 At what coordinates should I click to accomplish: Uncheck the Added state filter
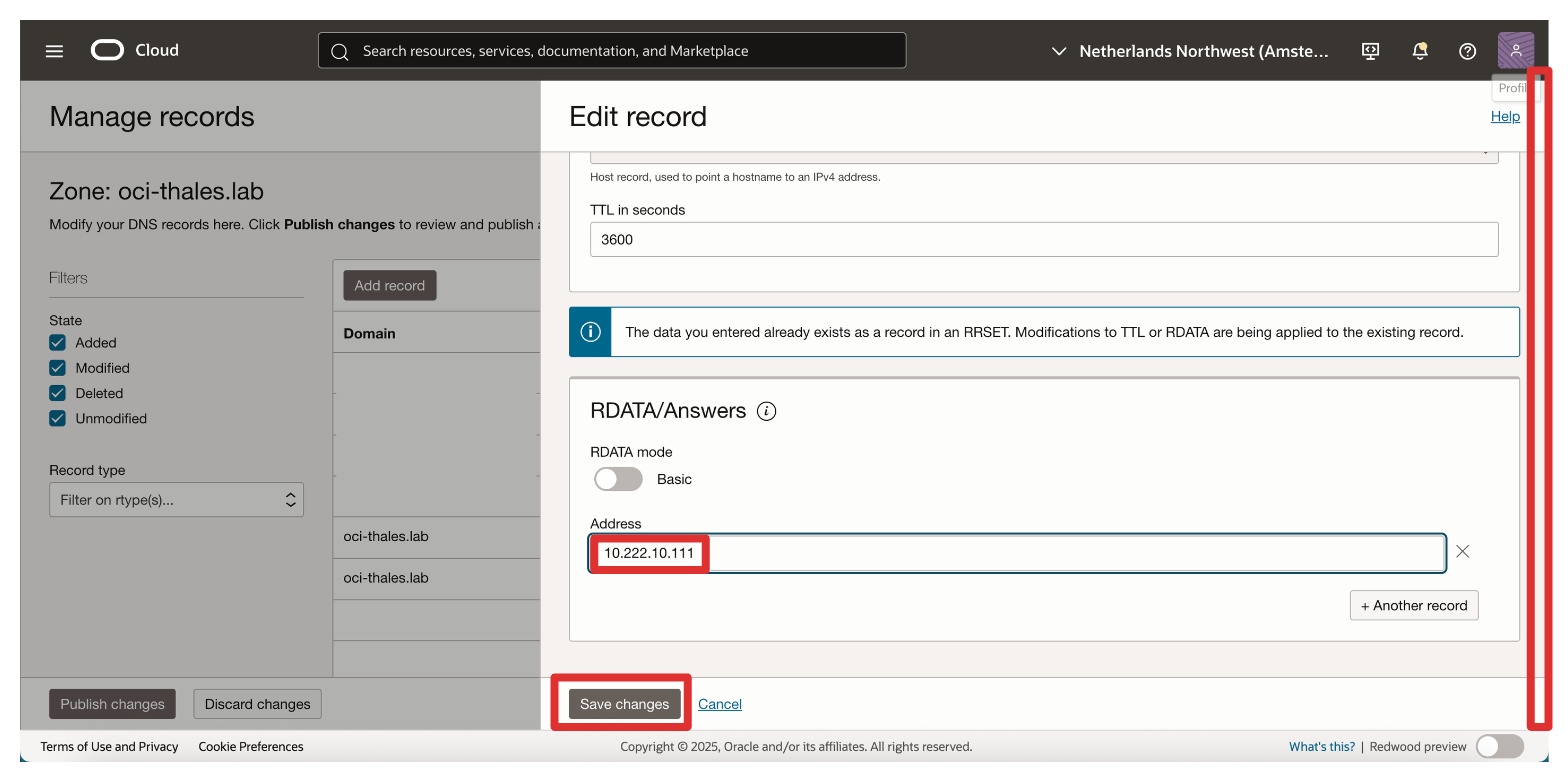(x=58, y=342)
